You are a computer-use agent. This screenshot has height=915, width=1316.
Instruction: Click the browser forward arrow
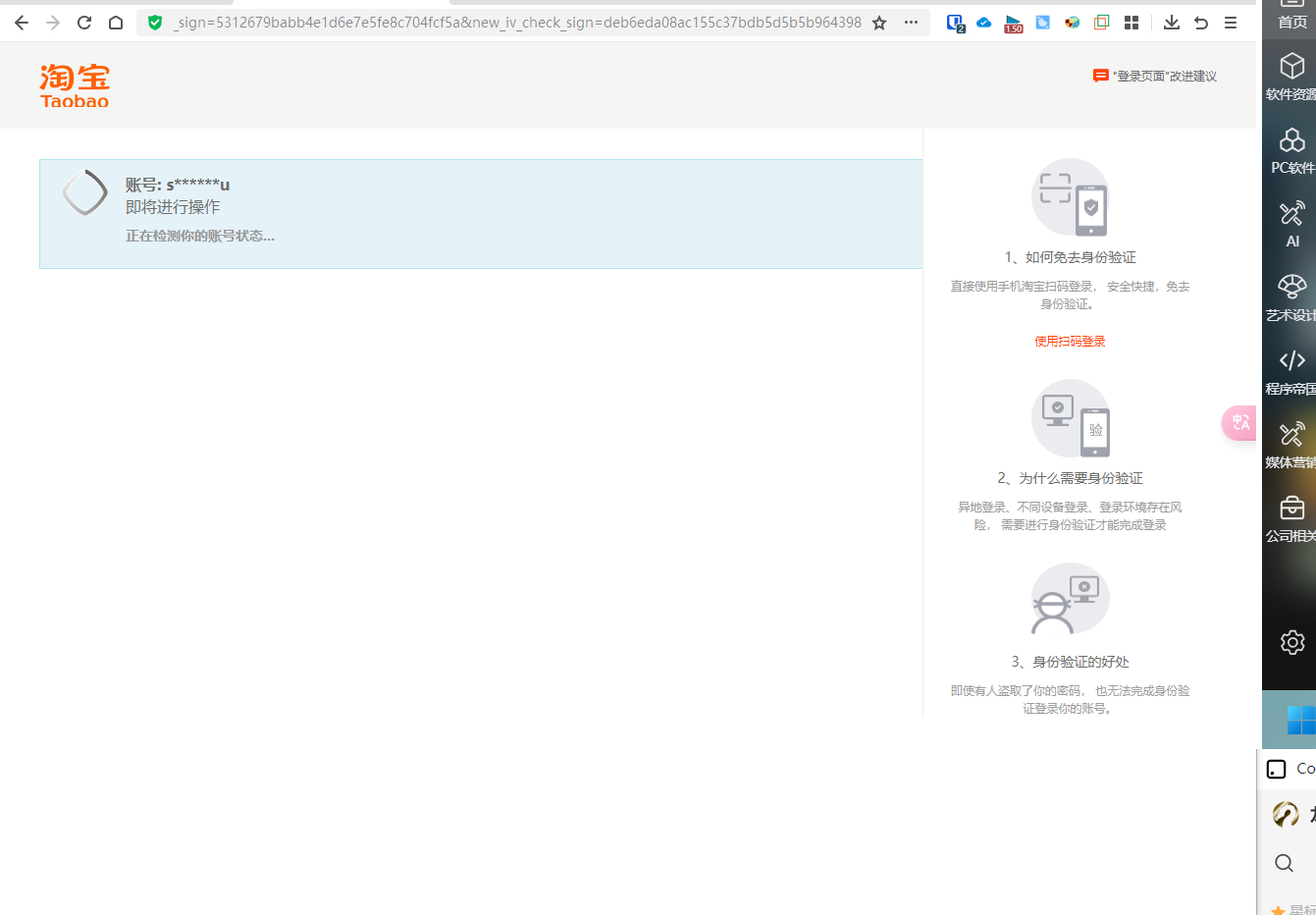tap(53, 23)
